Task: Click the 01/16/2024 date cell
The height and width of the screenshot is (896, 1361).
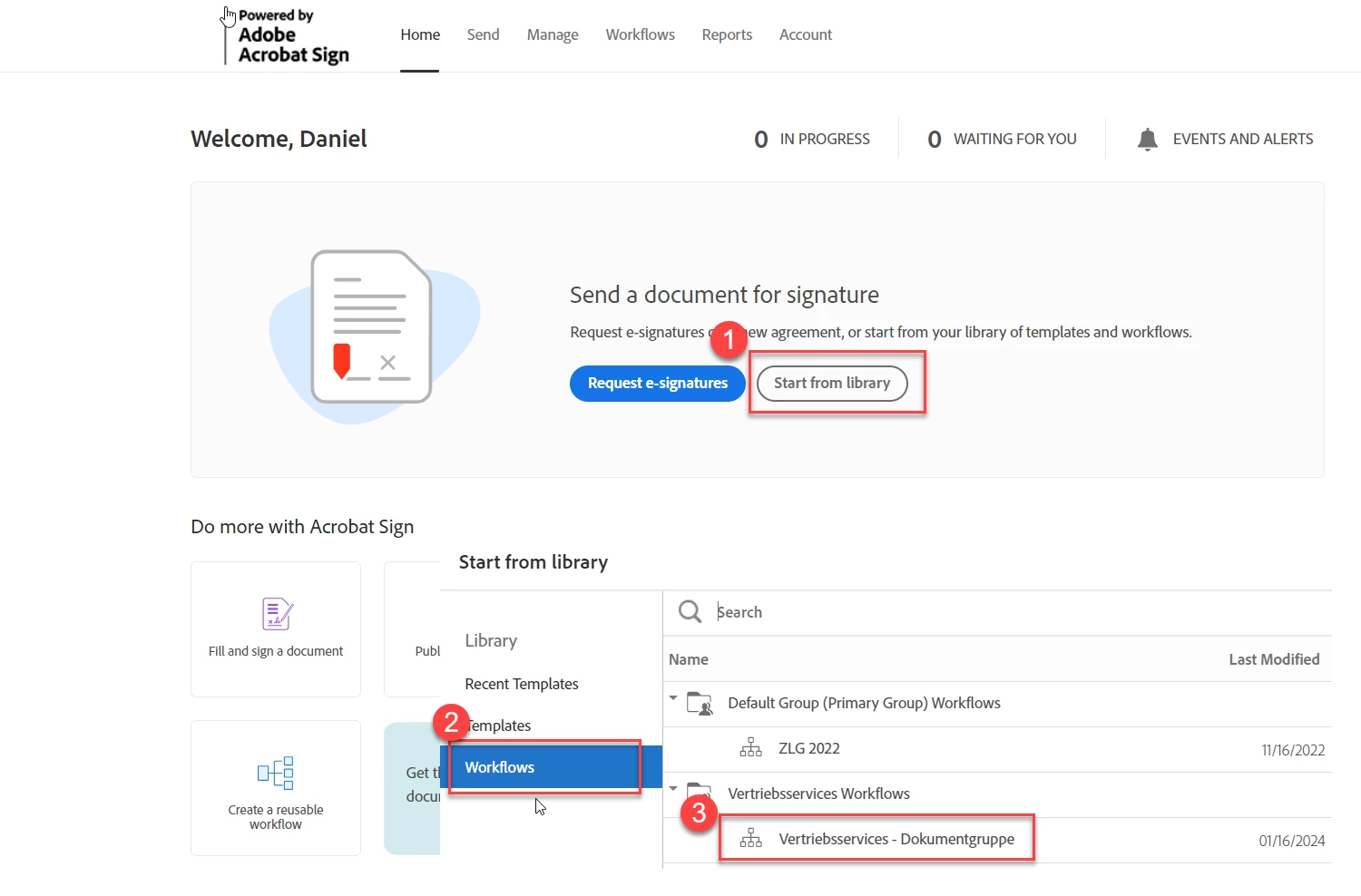Action: coord(1292,841)
